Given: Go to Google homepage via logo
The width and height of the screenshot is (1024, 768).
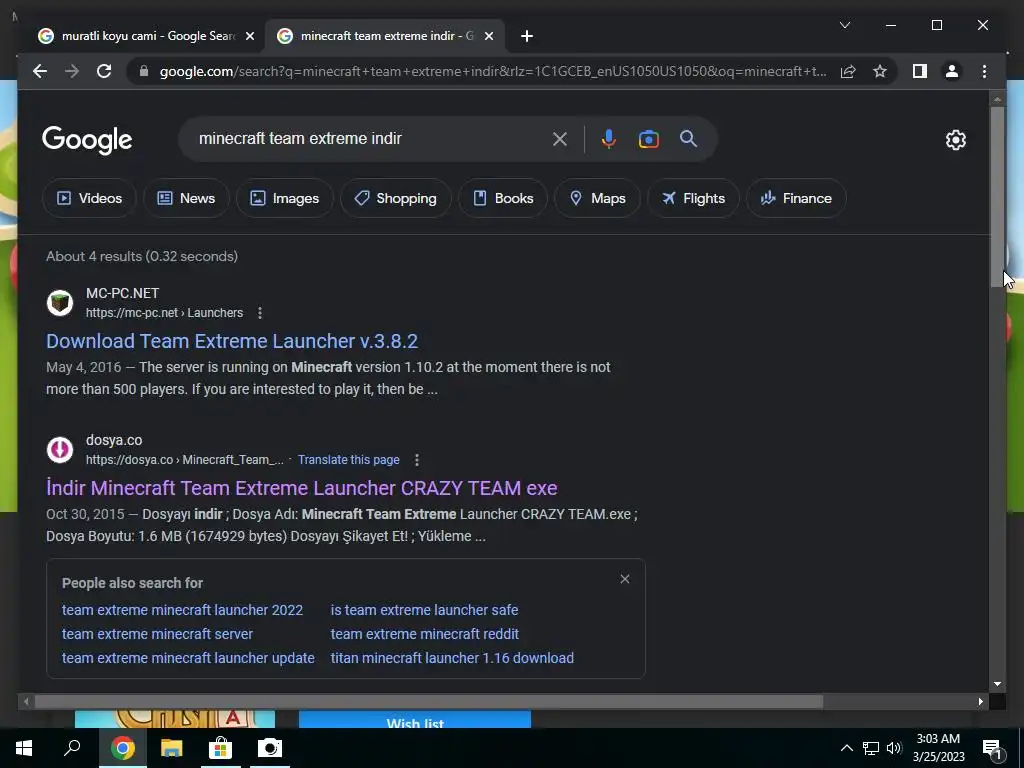Looking at the screenshot, I should pos(87,140).
